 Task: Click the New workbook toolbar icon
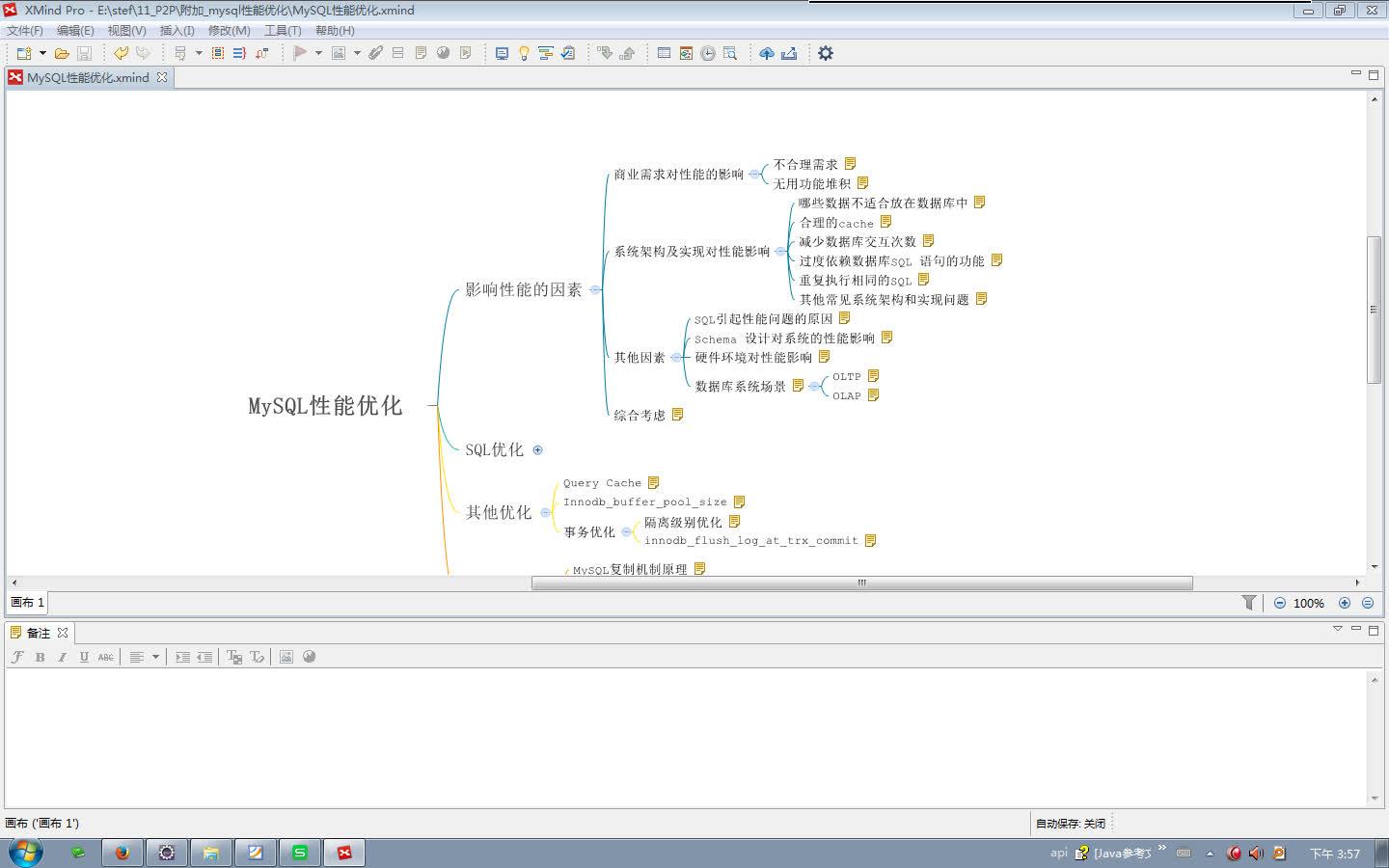(x=24, y=53)
